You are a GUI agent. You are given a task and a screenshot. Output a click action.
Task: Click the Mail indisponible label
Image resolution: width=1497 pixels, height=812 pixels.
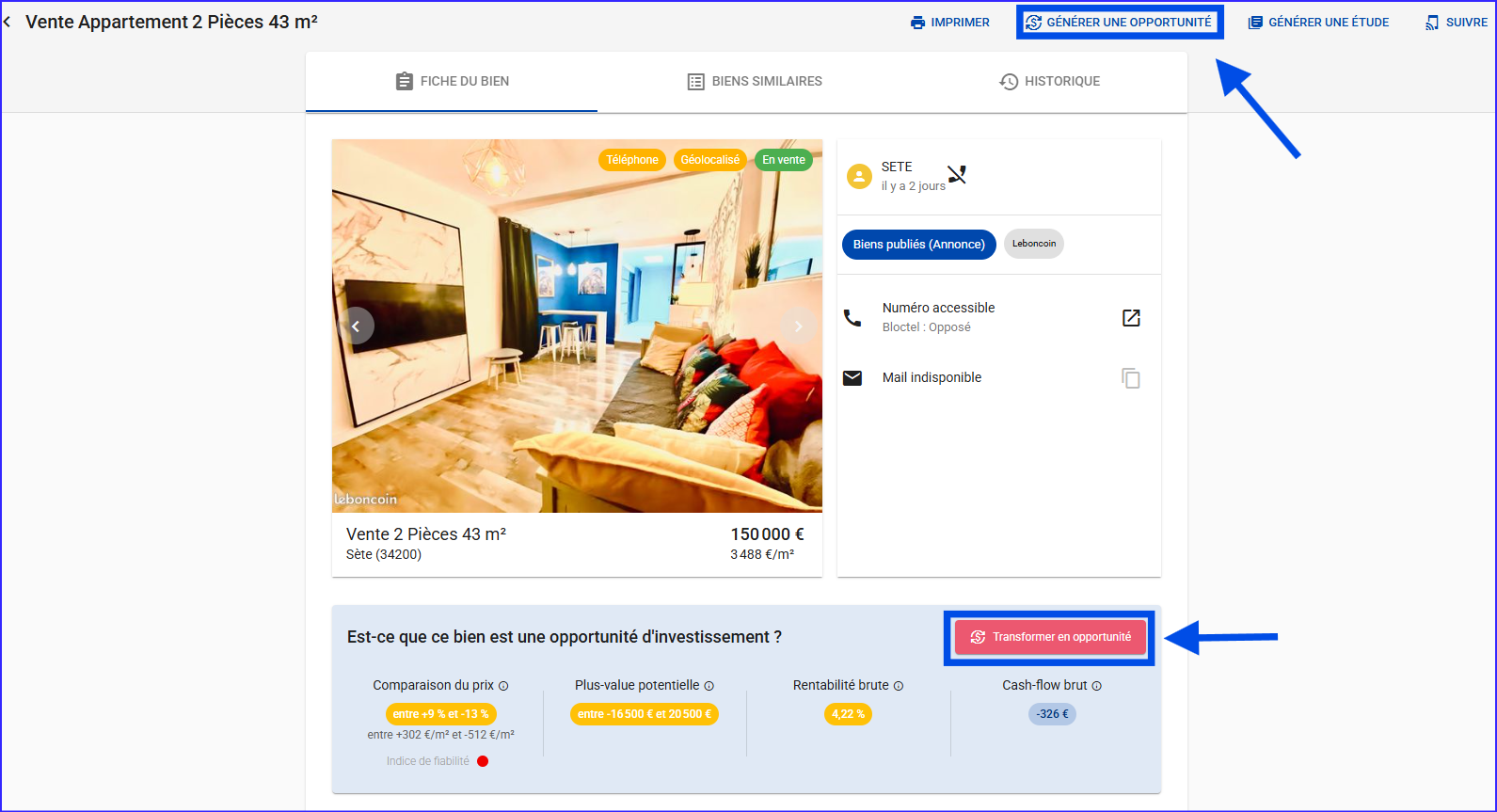point(932,377)
